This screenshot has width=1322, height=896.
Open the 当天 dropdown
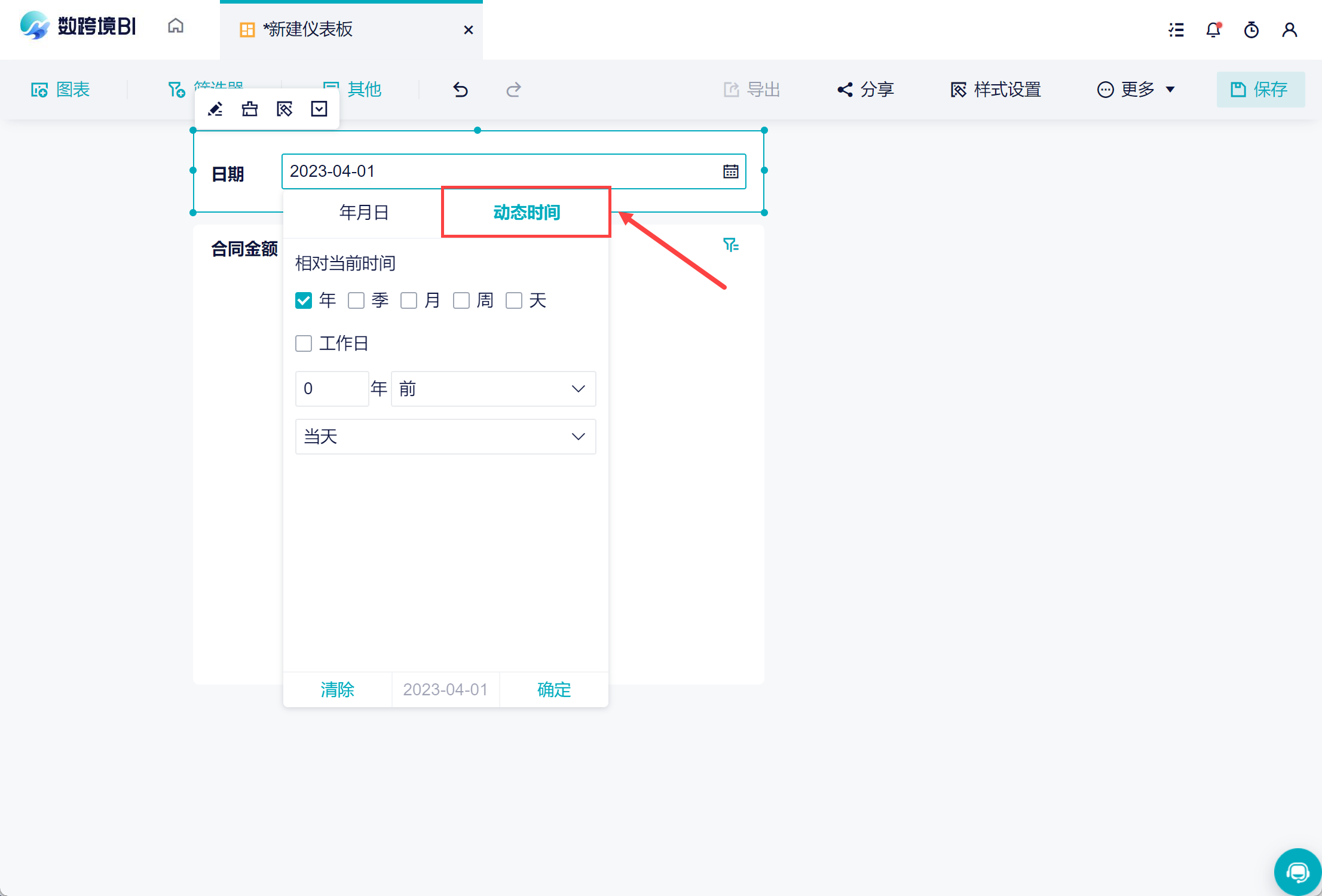click(x=445, y=437)
